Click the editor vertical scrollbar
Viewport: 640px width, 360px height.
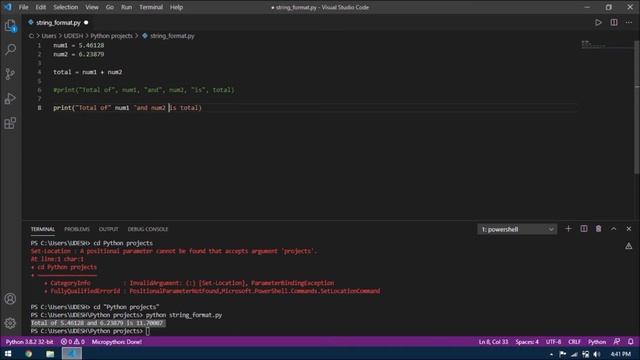(637, 107)
